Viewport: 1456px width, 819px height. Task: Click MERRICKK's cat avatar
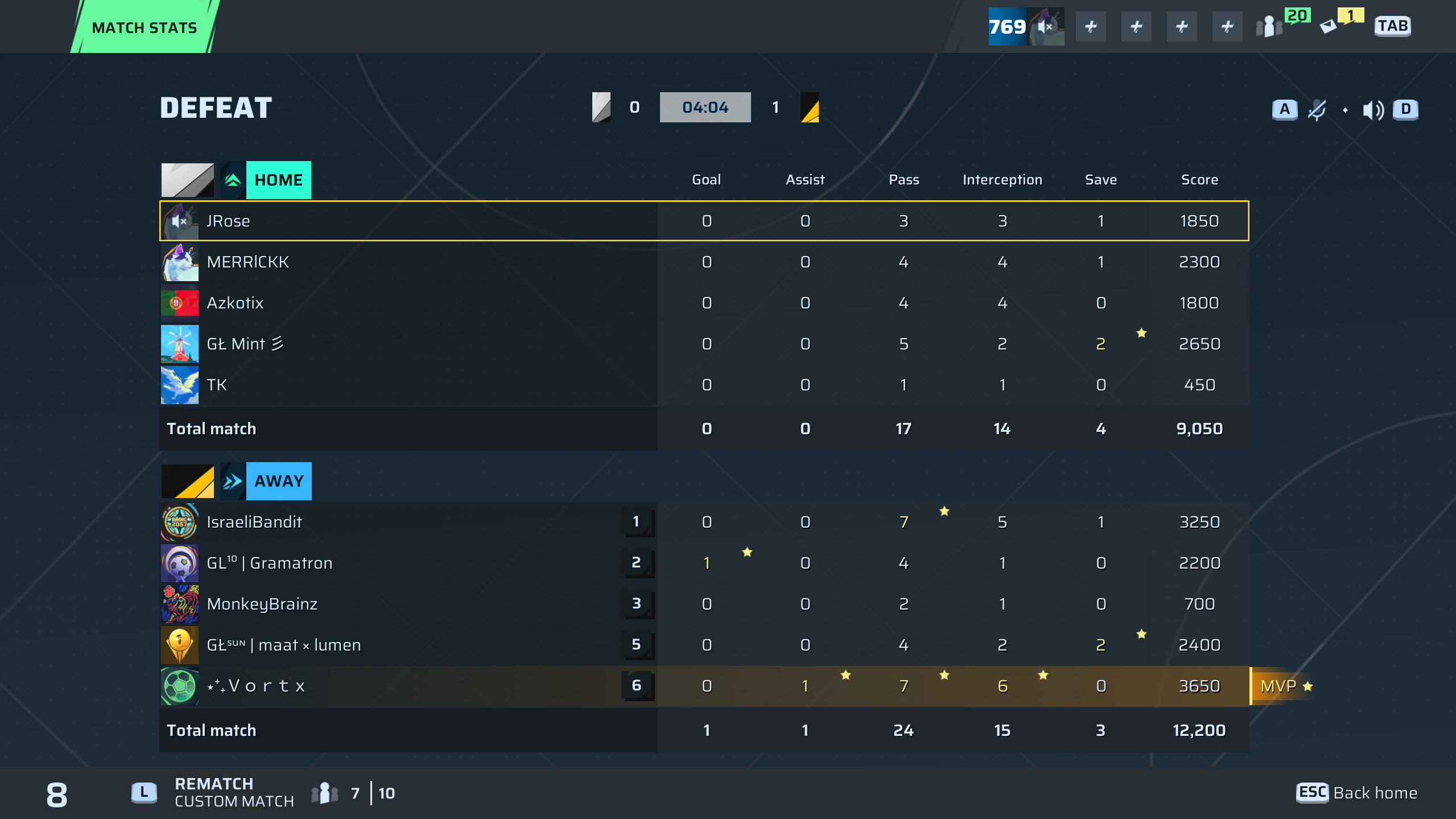point(180,262)
